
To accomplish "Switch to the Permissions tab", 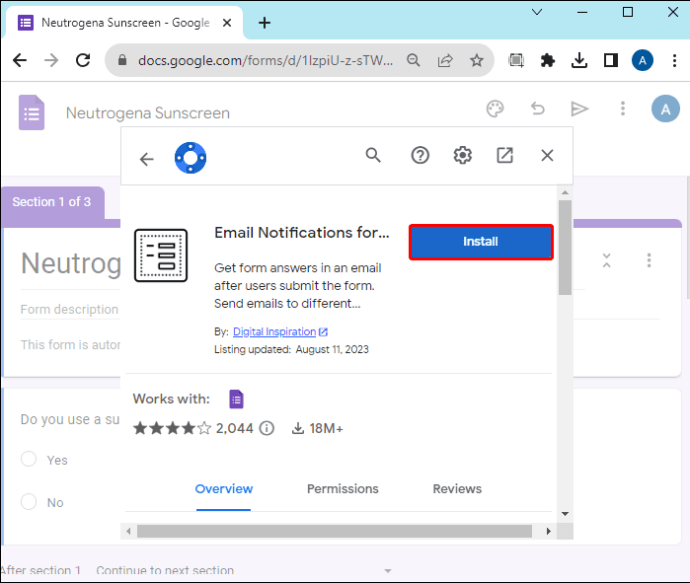I will tap(342, 489).
